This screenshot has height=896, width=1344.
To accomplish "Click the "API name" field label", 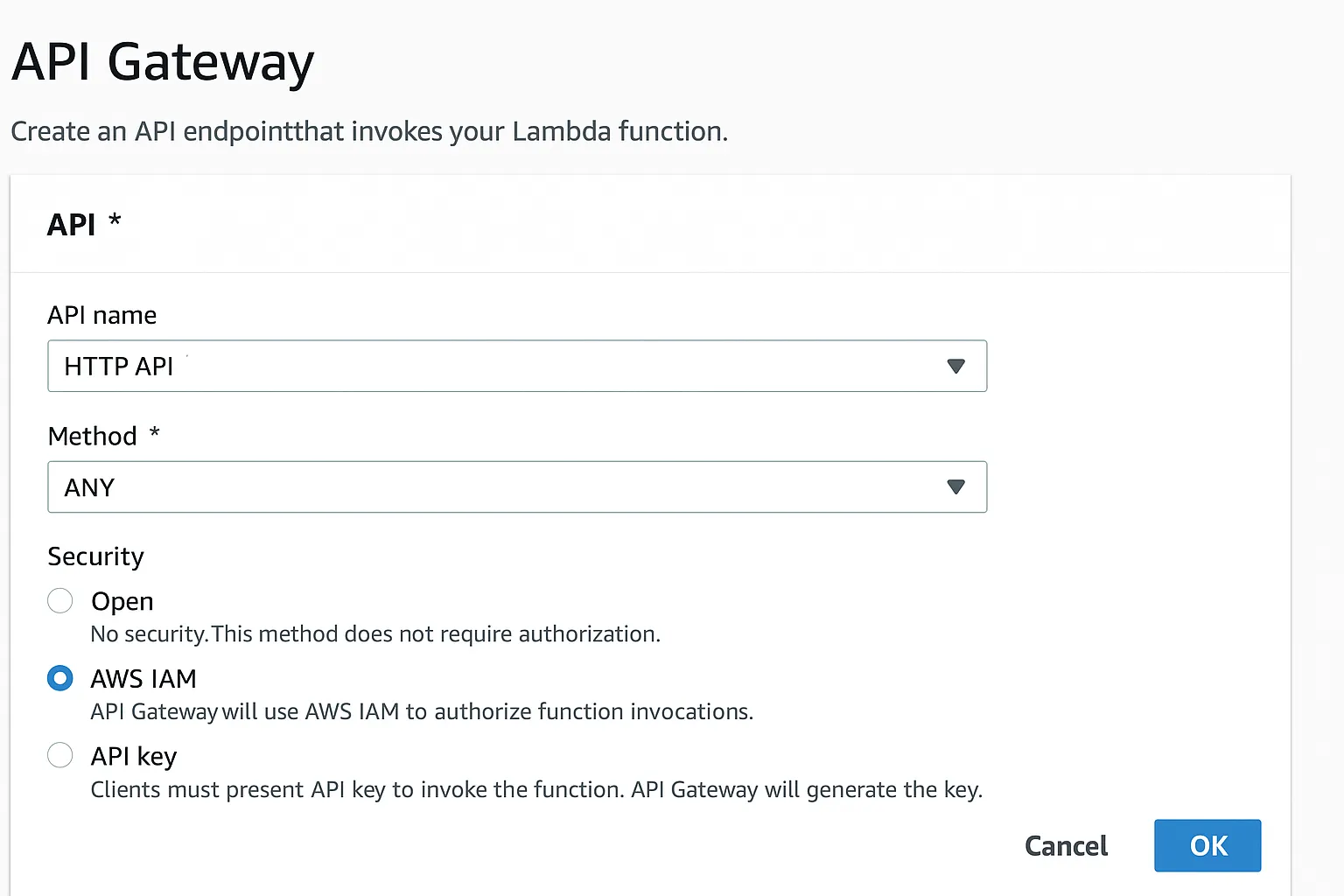I will [x=102, y=315].
